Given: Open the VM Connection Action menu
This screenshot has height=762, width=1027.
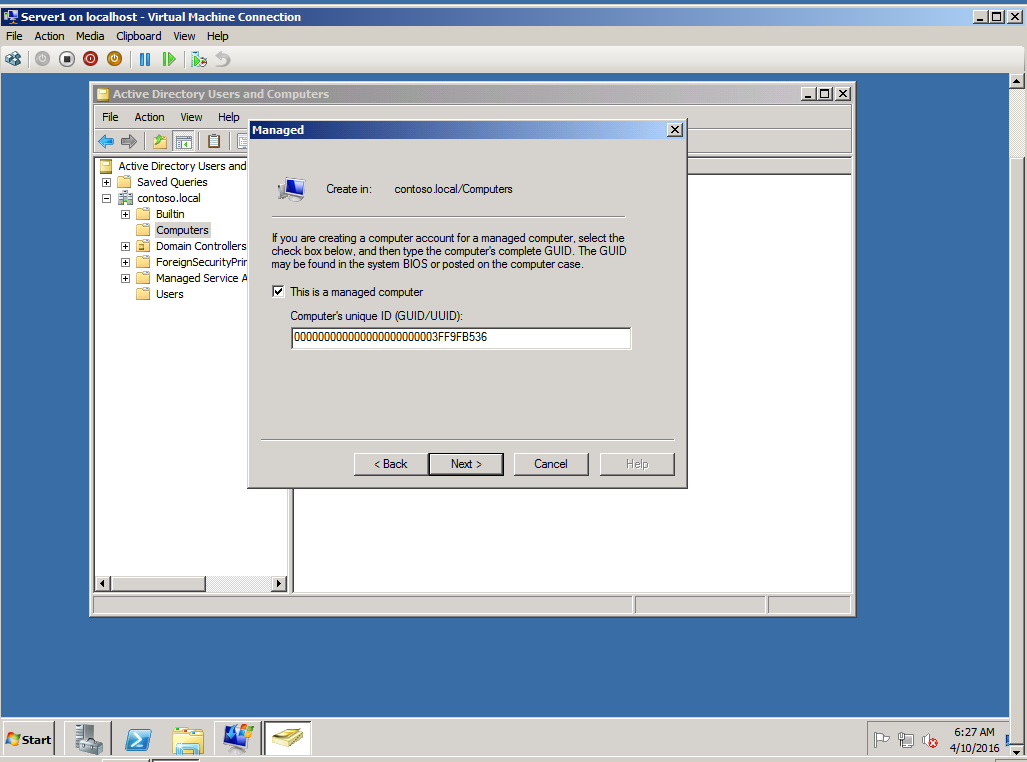Looking at the screenshot, I should tap(49, 36).
